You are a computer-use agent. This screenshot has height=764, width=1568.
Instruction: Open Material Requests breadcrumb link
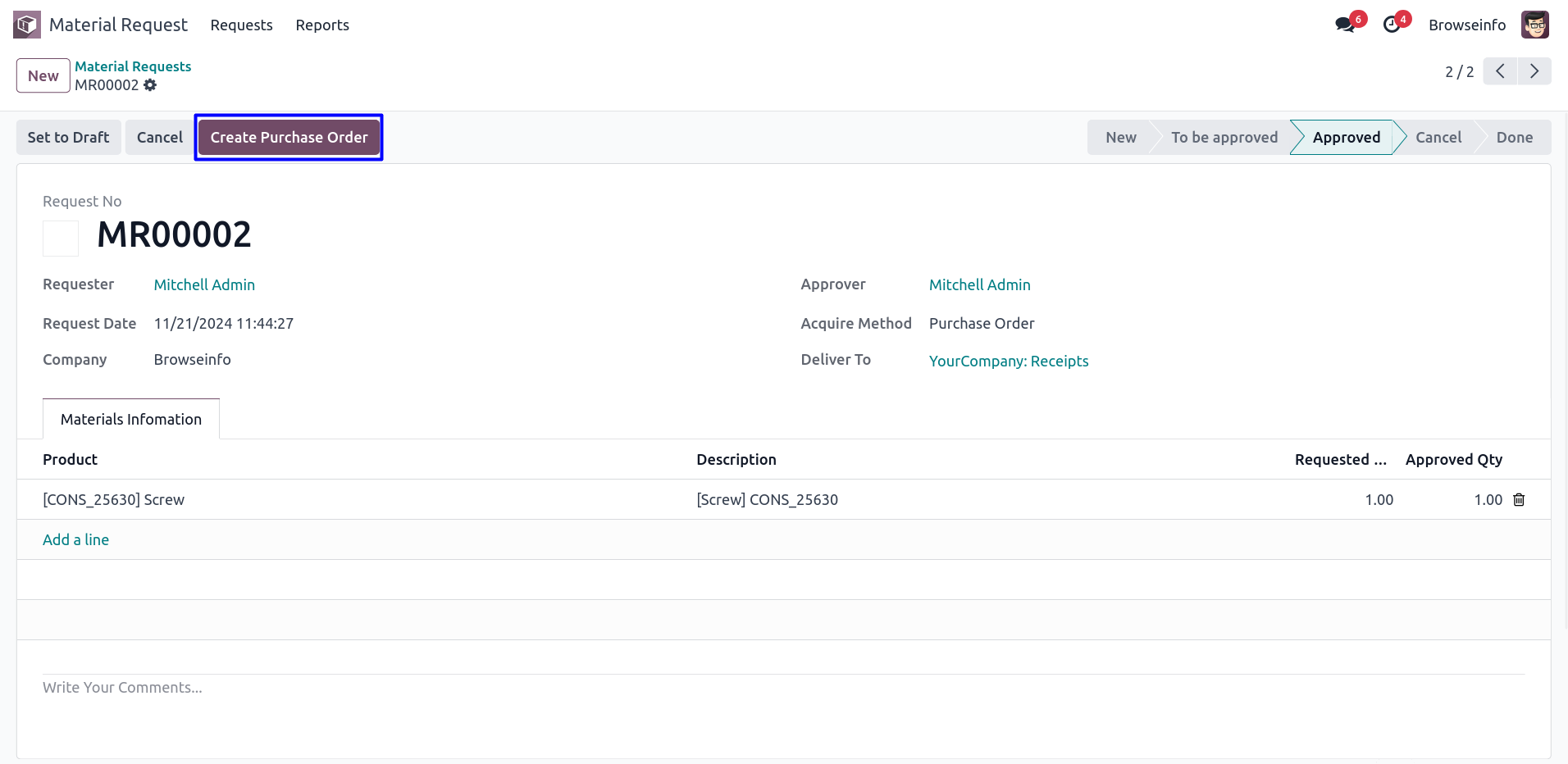coord(133,66)
